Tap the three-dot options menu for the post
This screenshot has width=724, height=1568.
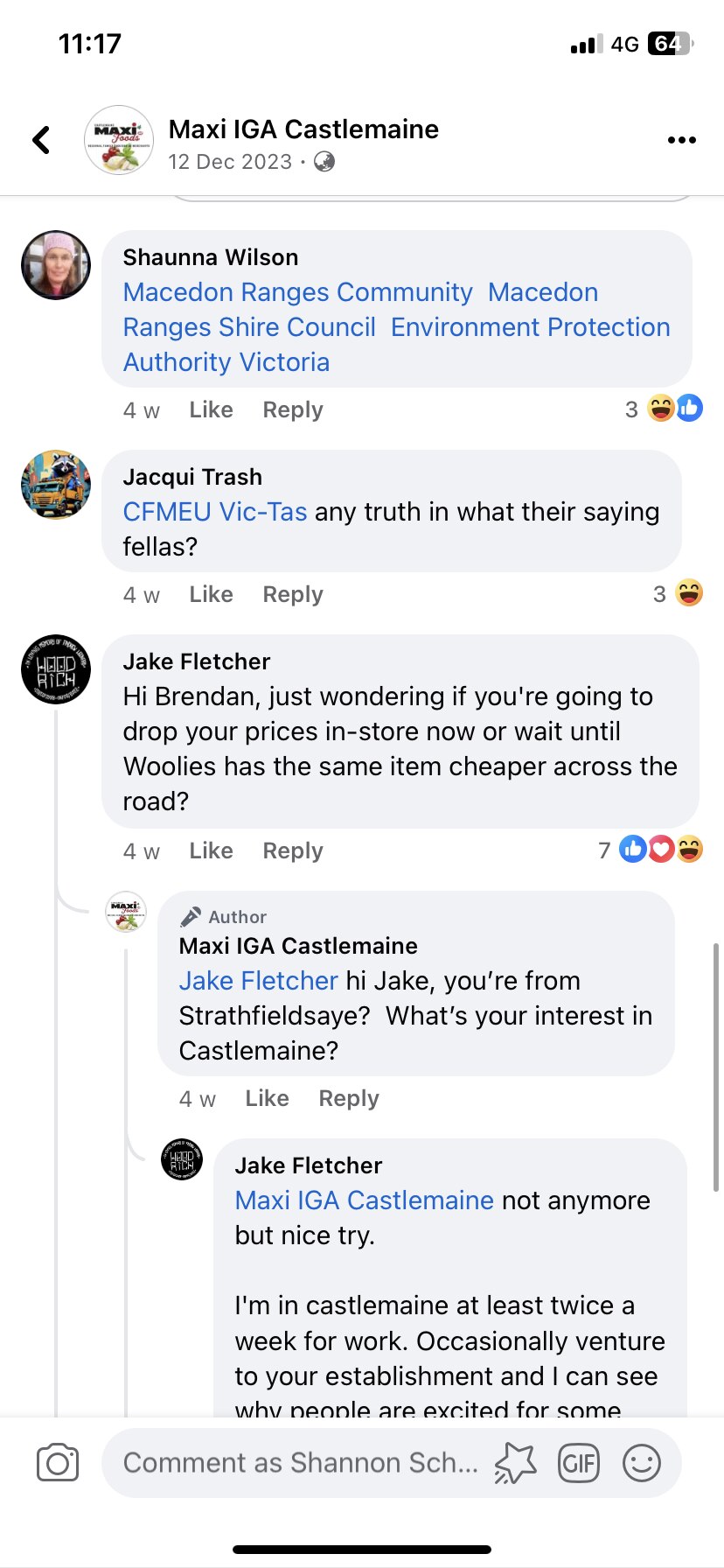point(681,138)
